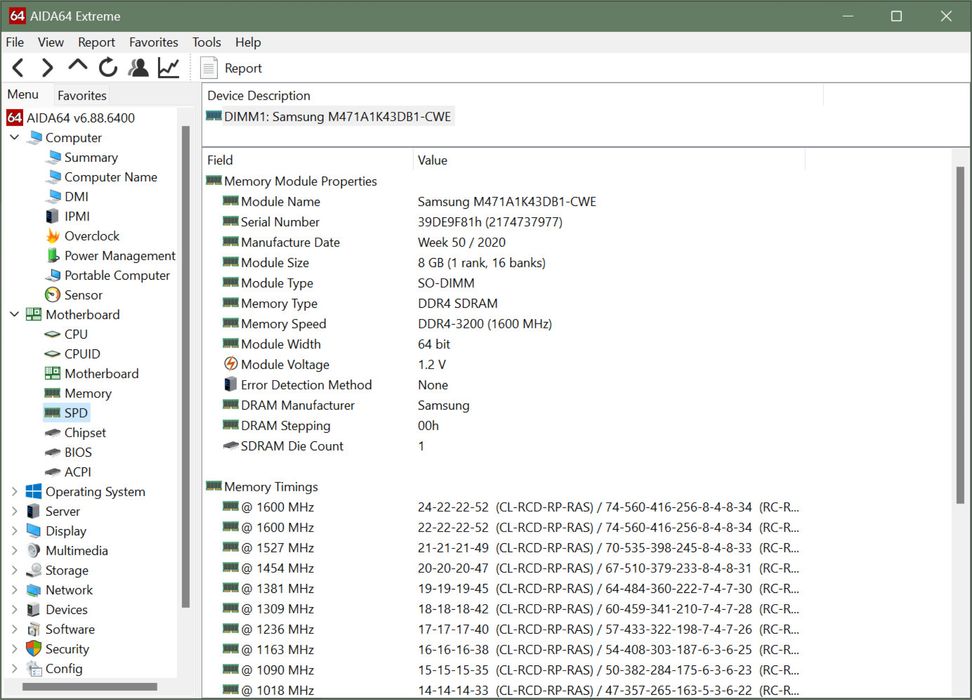Click the Back navigation arrow in toolbar

point(18,68)
